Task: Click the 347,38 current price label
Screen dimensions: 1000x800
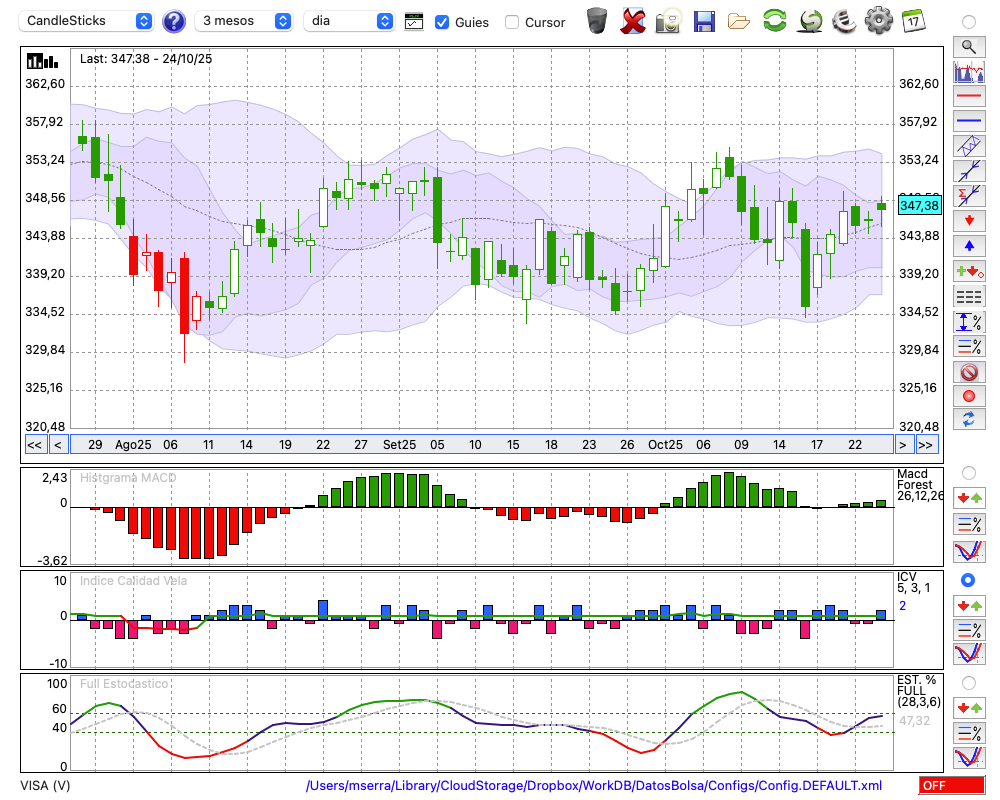Action: tap(919, 205)
